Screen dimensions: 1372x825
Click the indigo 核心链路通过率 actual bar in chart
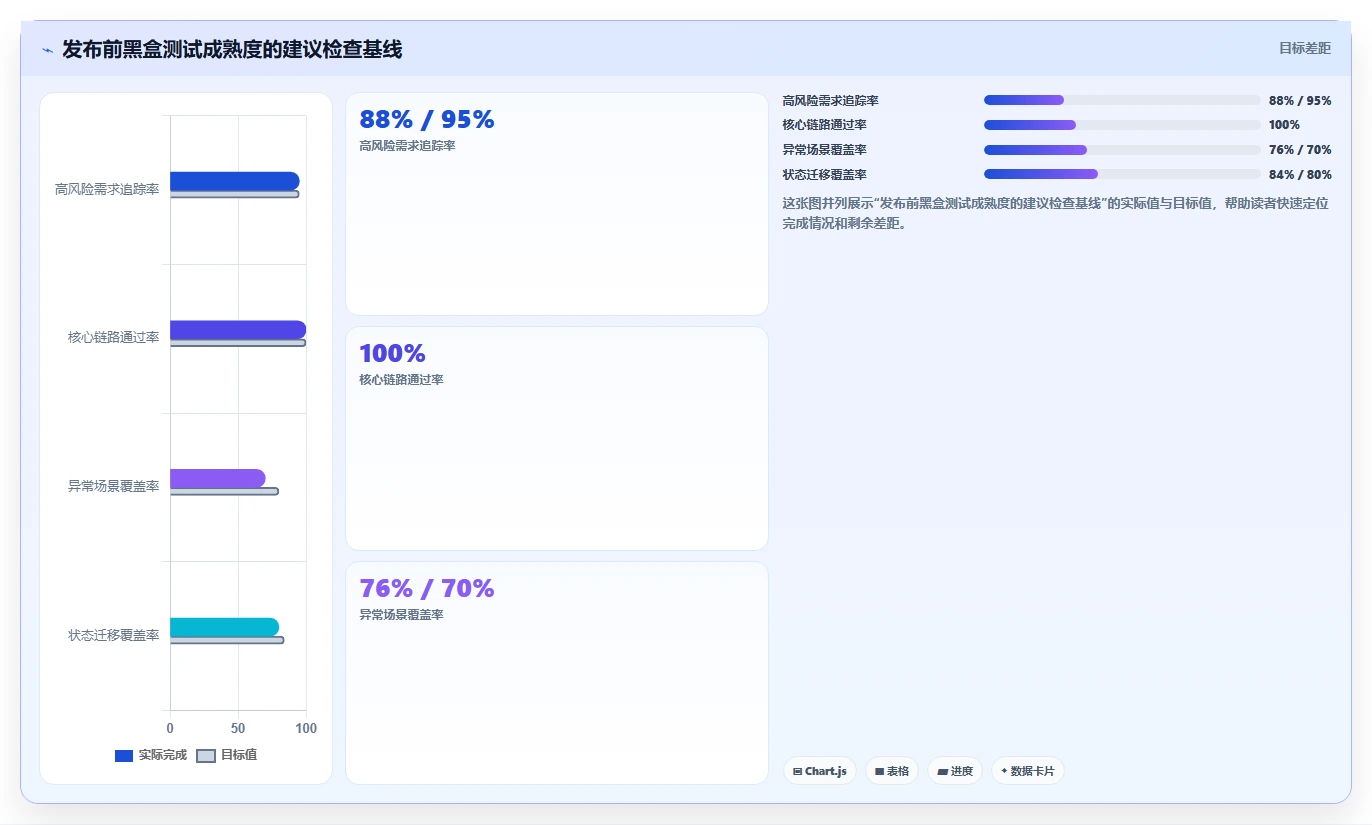(238, 330)
